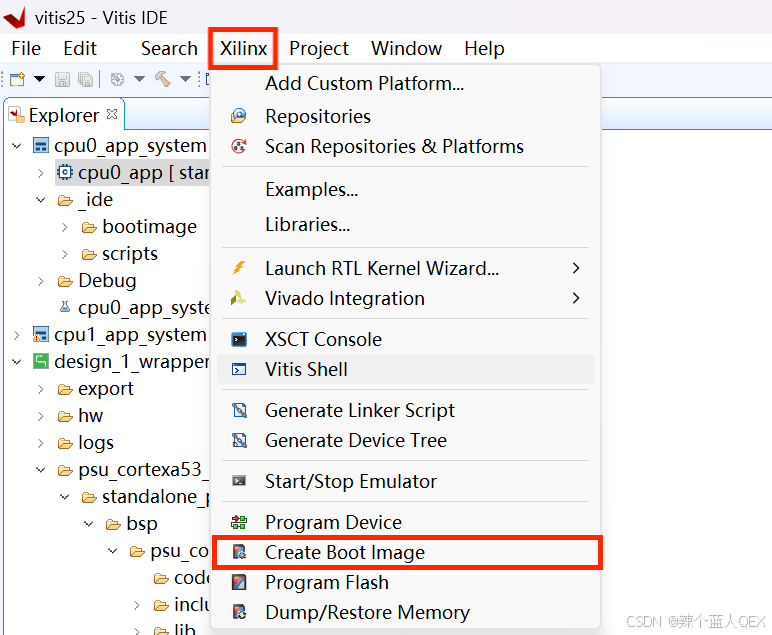Image resolution: width=772 pixels, height=635 pixels.
Task: Click the Generate Linker Script icon
Action: pos(239,410)
